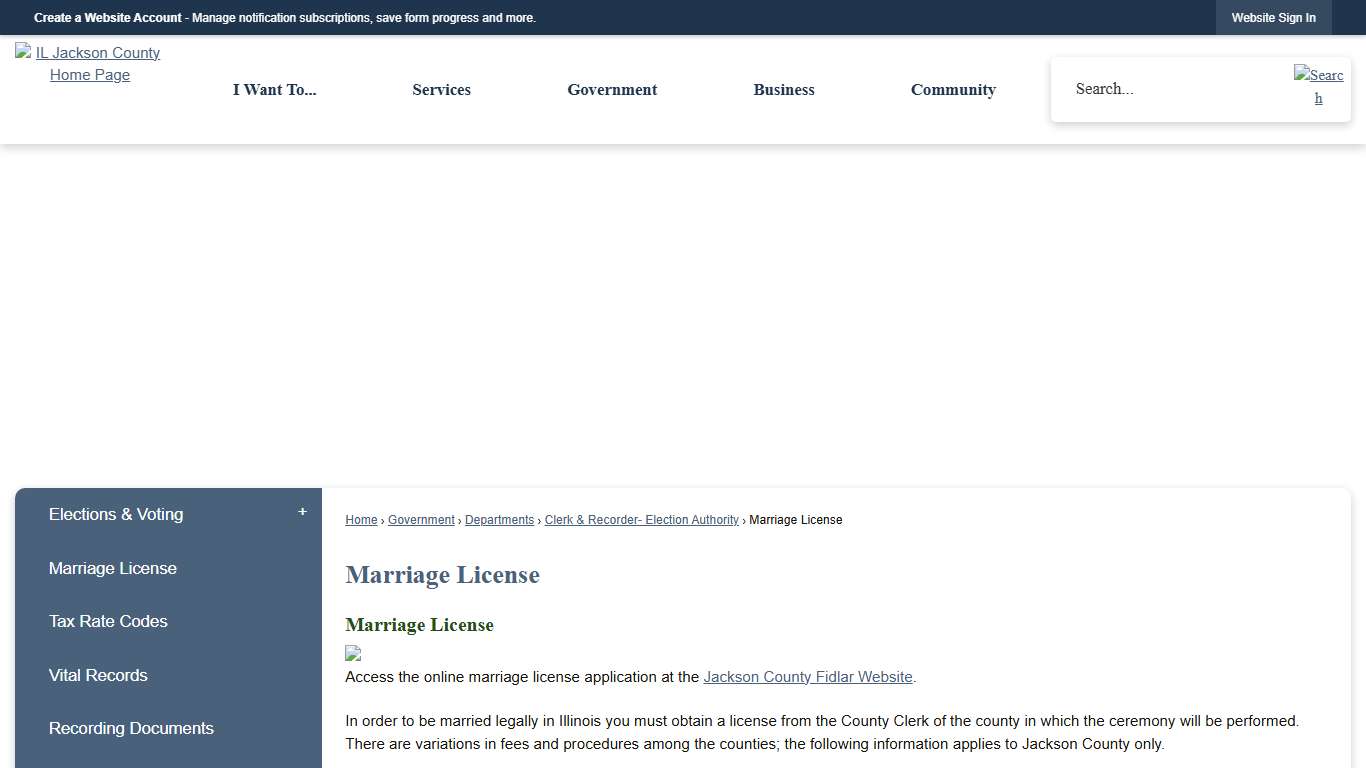The width and height of the screenshot is (1366, 768).
Task: Select Create a Website Account
Action: pos(107,17)
